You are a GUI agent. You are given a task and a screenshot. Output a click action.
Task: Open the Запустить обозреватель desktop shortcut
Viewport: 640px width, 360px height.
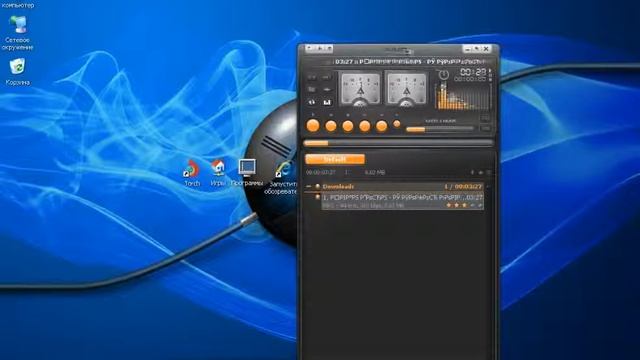pyautogui.click(x=282, y=178)
